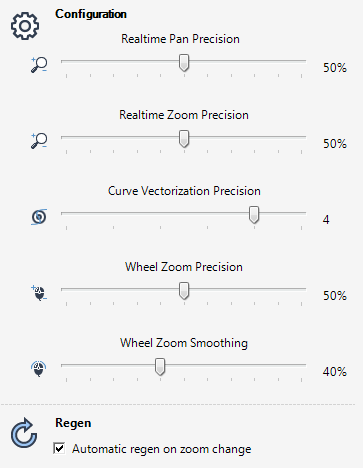Click the Wheel Zoom Precision mouse icon
This screenshot has height=468, width=363.
coord(39,293)
